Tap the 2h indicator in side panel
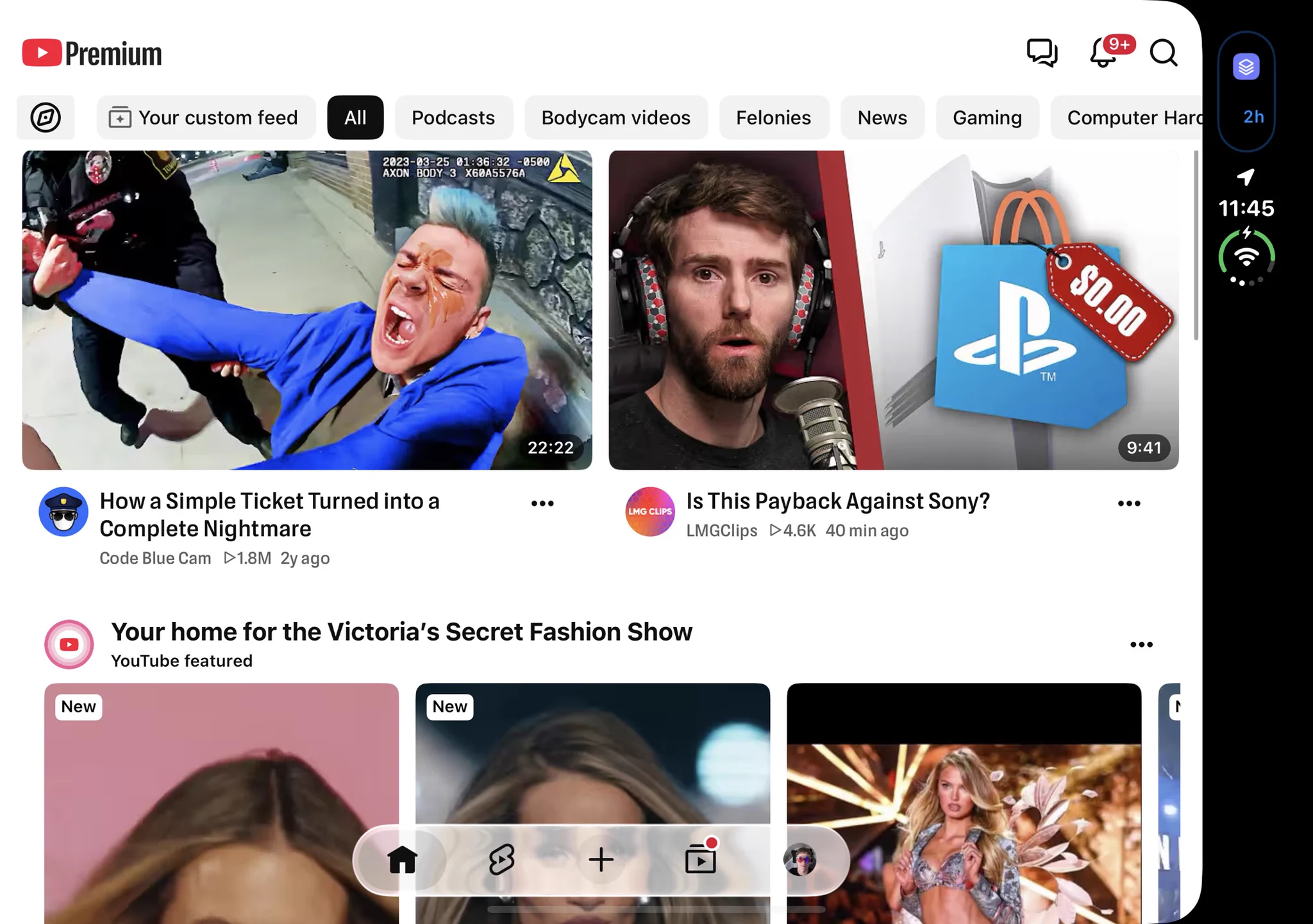This screenshot has width=1313, height=924. 1253,117
